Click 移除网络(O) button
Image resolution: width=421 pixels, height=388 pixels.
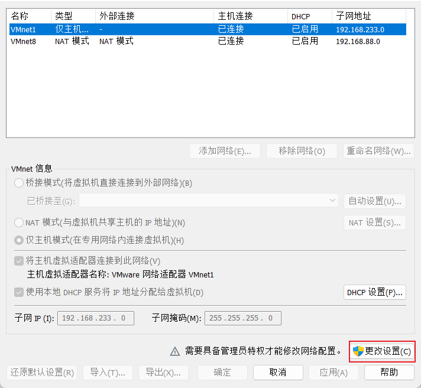coord(302,151)
